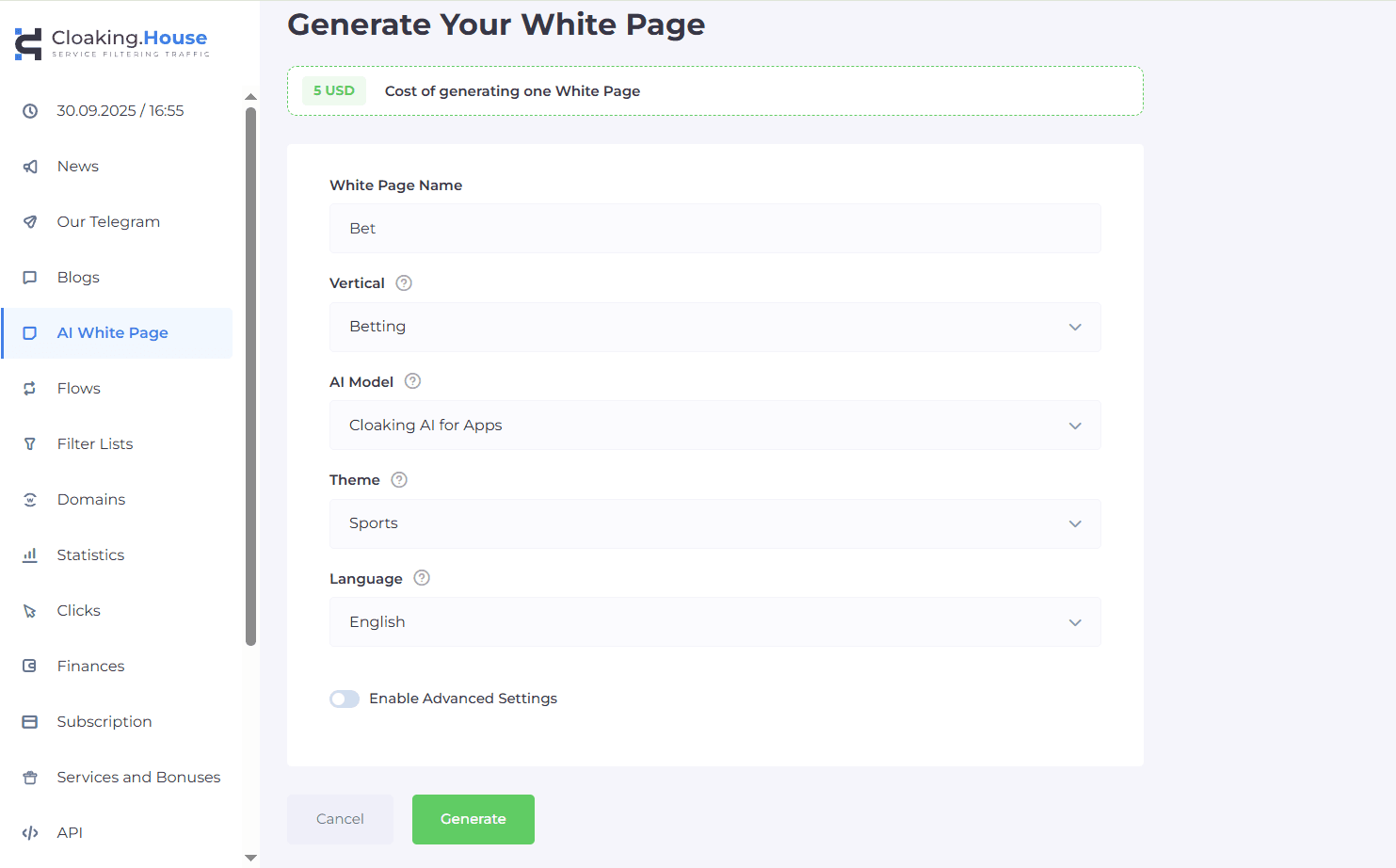The image size is (1396, 868).
Task: Open the API icon at sidebar bottom
Action: pos(30,832)
